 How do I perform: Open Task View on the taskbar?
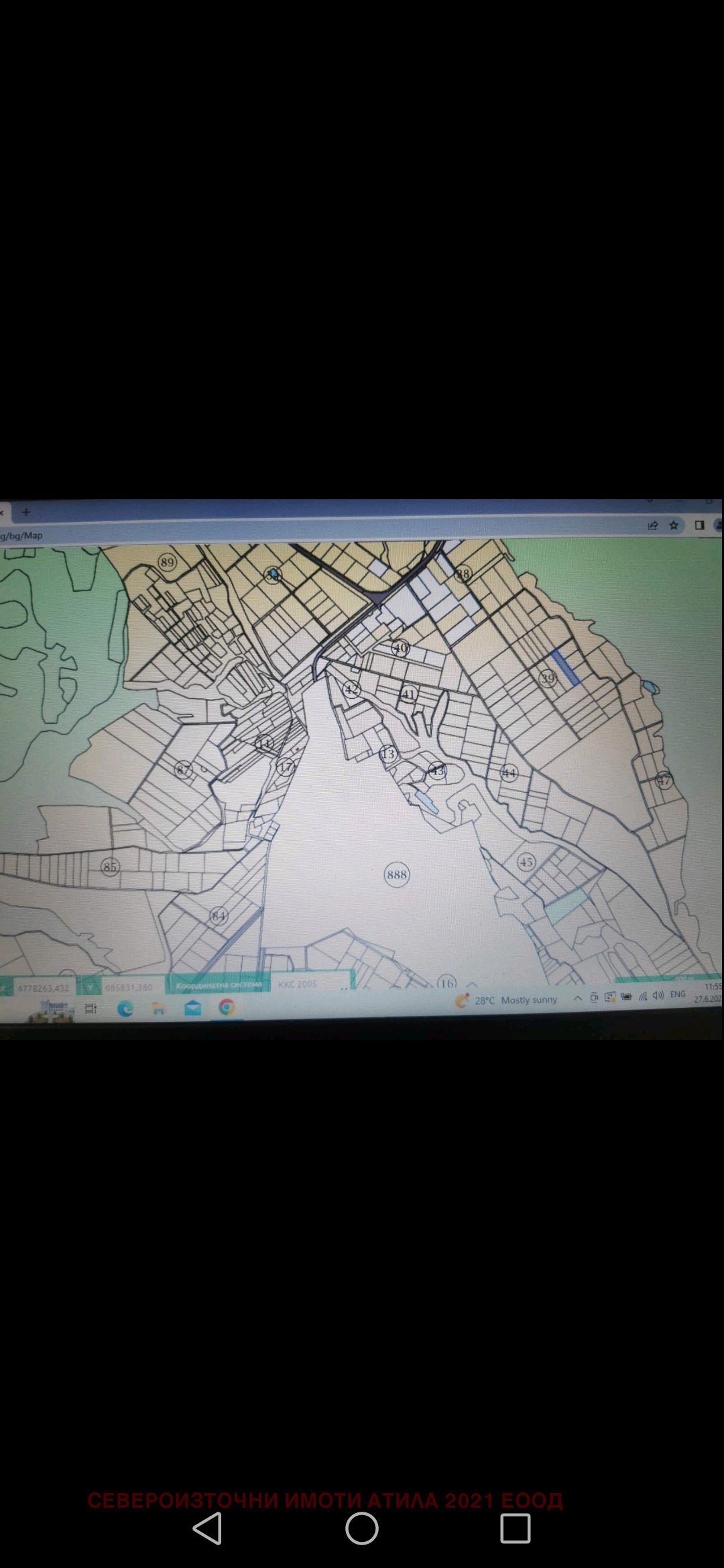pos(90,1008)
